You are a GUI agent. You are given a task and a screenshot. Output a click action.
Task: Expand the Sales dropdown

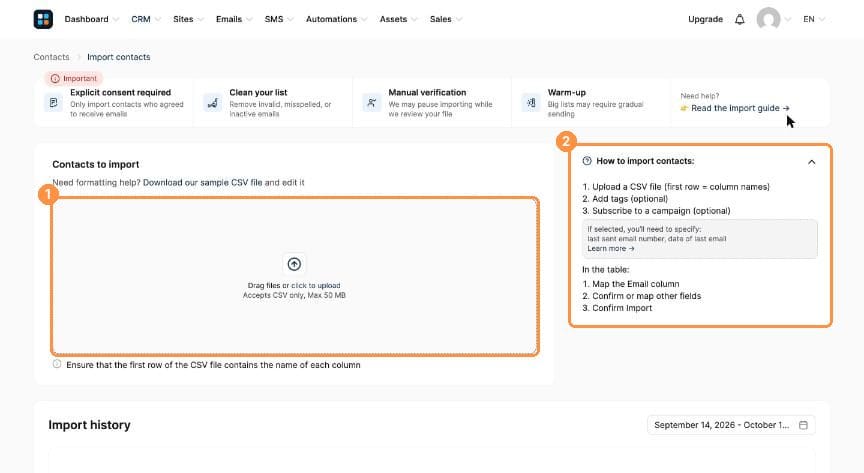tap(446, 19)
